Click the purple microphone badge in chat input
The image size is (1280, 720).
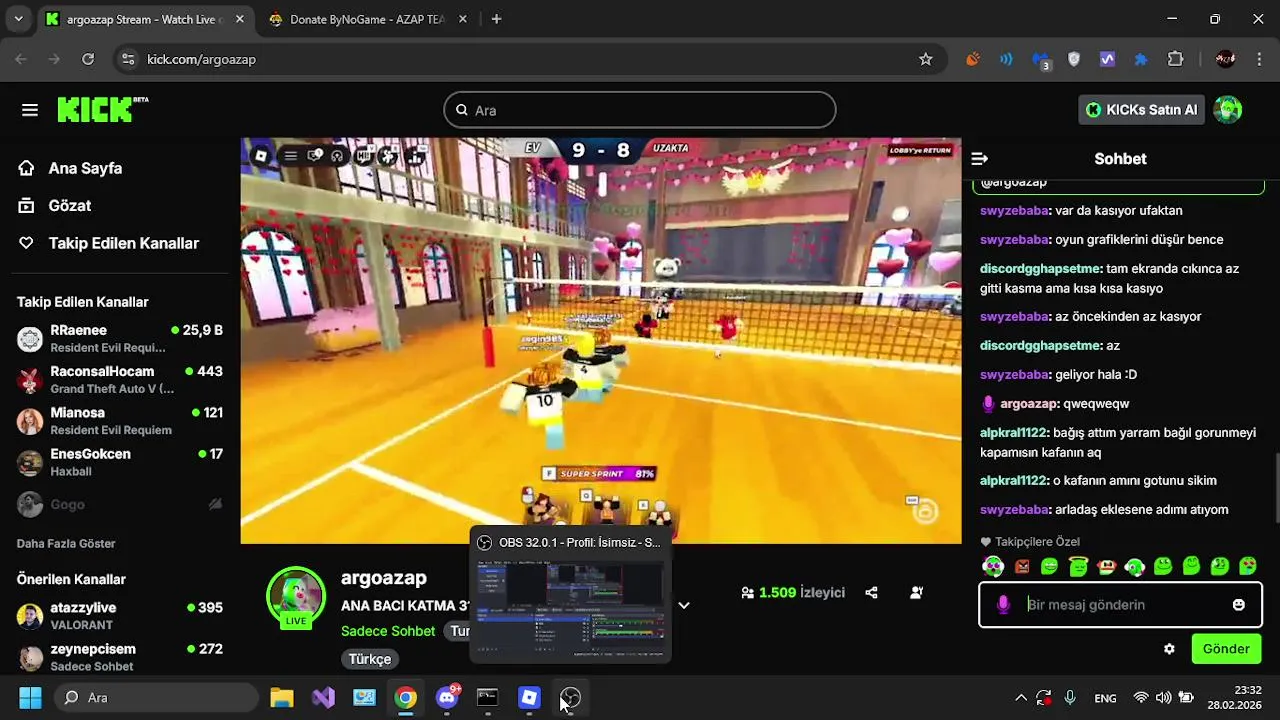1003,605
